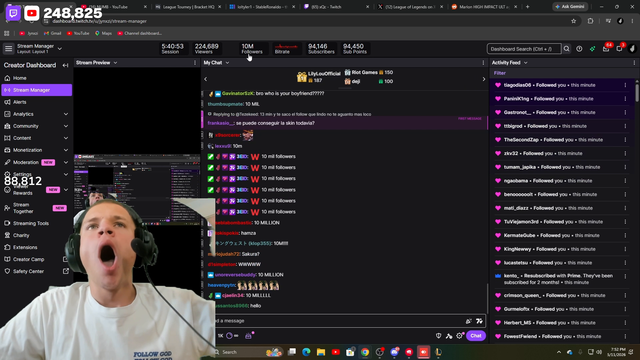640x360 pixels.
Task: Open the chat settings gear icon
Action: (460, 336)
